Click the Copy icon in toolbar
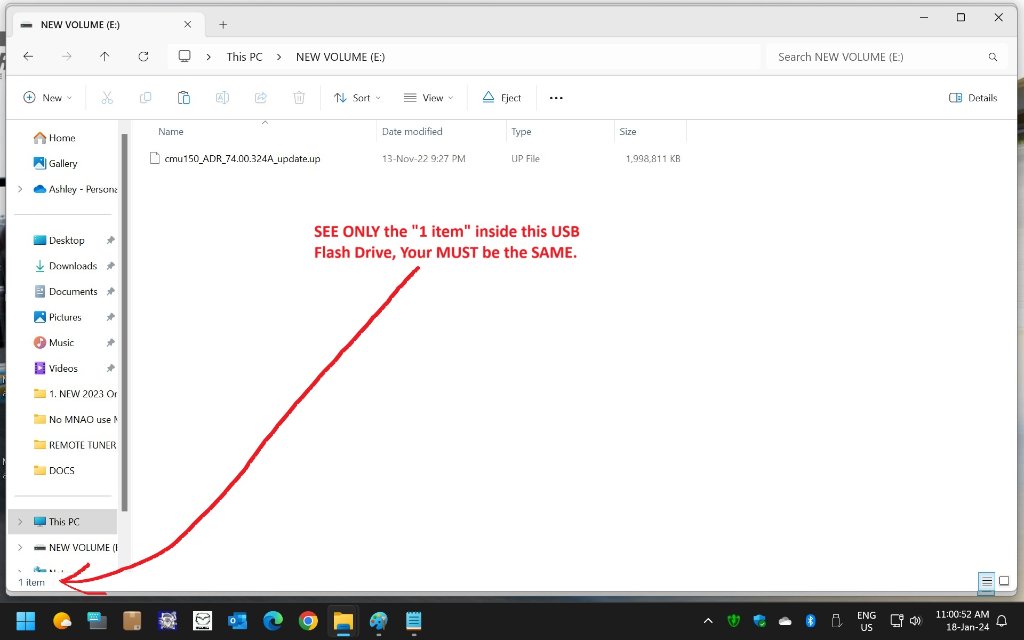Image resolution: width=1024 pixels, height=640 pixels. (x=146, y=98)
